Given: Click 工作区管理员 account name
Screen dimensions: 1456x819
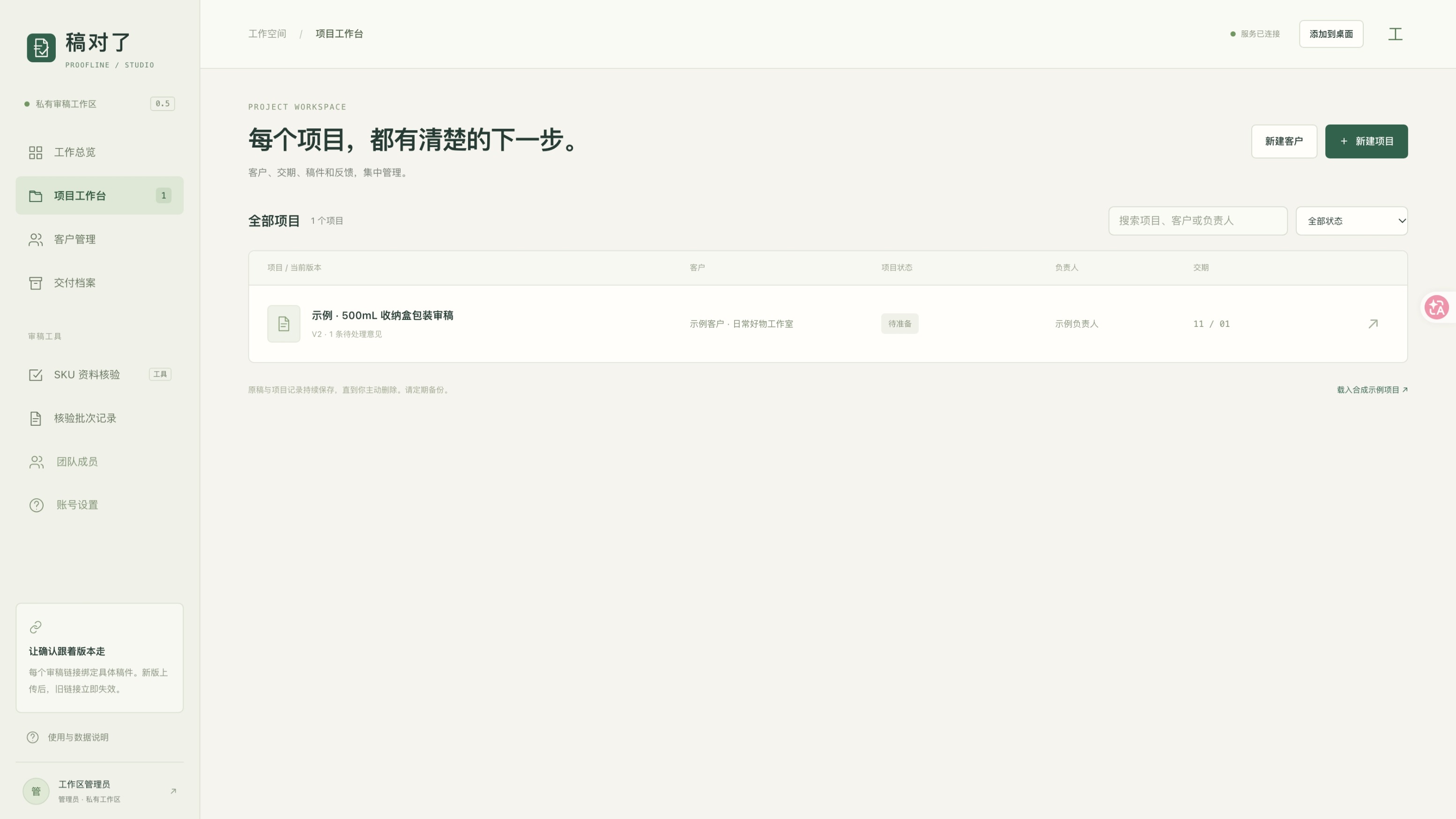Looking at the screenshot, I should point(84,784).
